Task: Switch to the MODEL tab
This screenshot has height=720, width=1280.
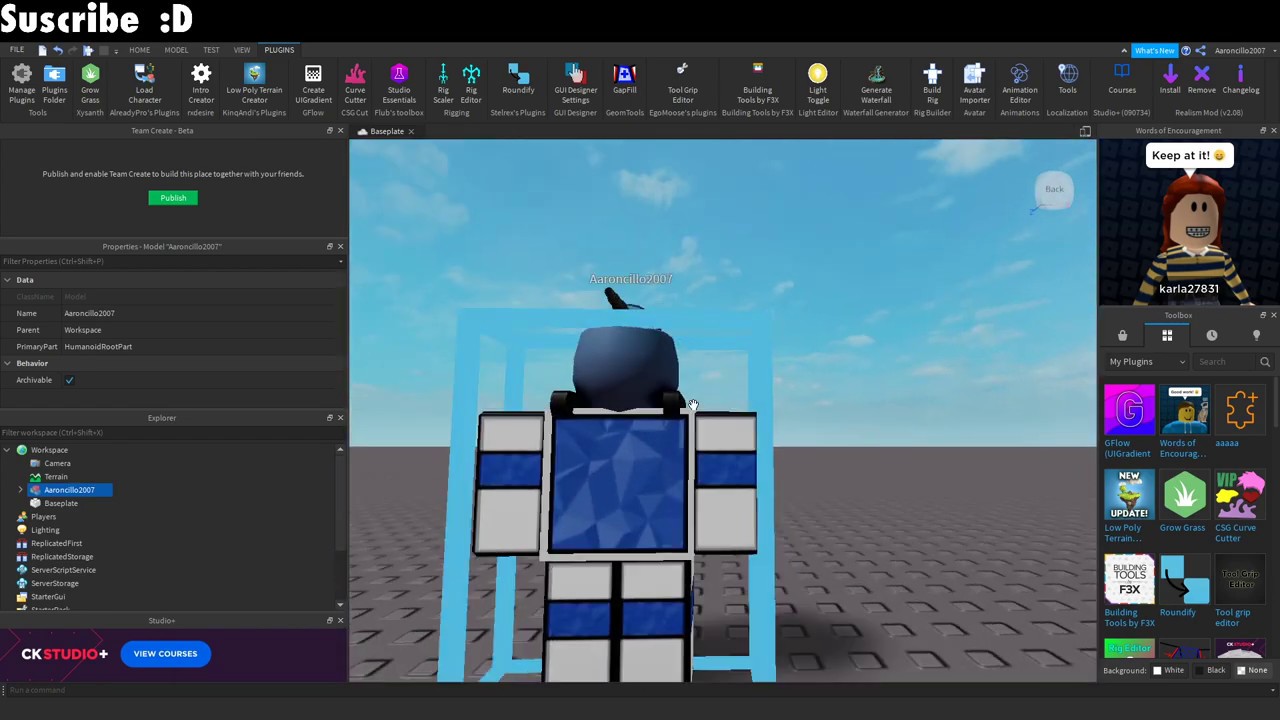Action: point(176,50)
